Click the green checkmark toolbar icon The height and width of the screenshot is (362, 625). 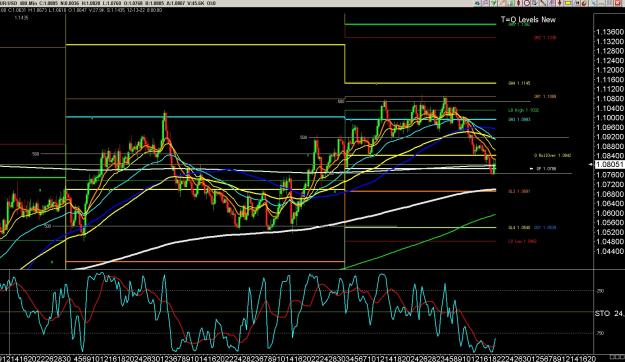[x=494, y=3]
